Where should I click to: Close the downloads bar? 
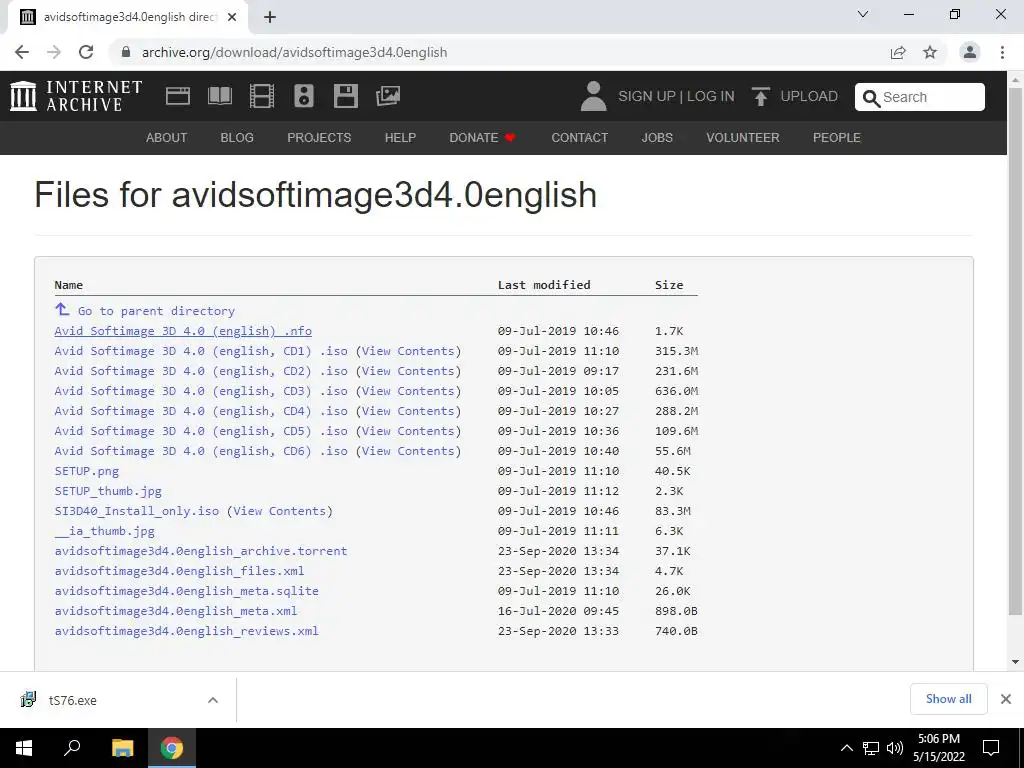1006,699
